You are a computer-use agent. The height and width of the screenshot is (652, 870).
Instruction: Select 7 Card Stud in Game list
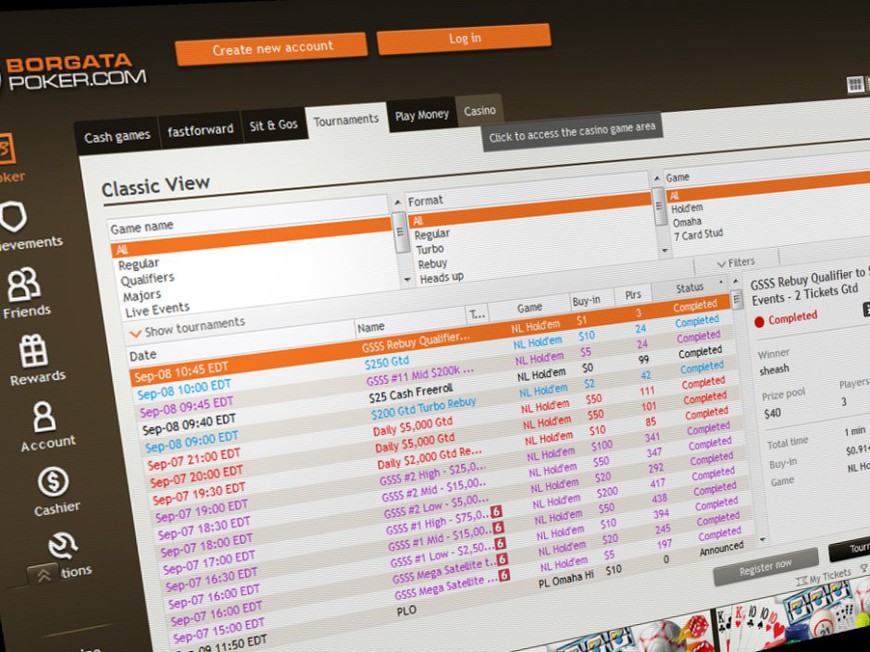coord(699,235)
